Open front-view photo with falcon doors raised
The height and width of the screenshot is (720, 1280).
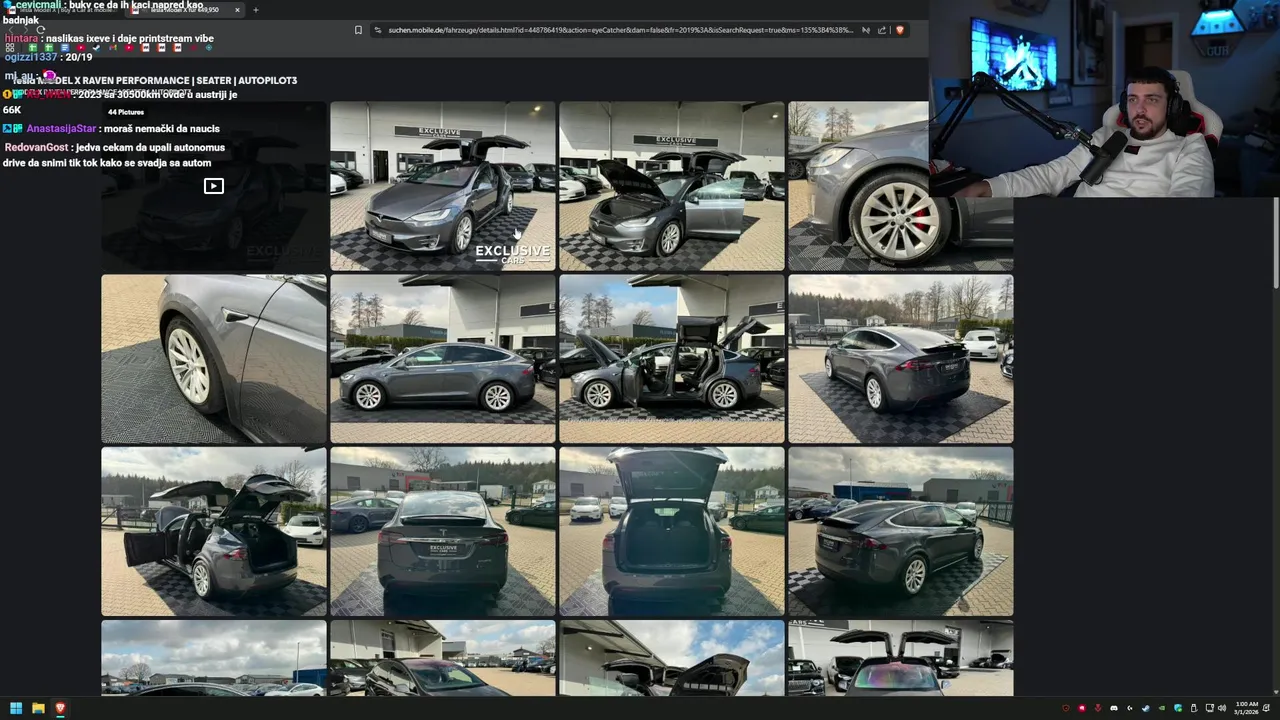(442, 186)
